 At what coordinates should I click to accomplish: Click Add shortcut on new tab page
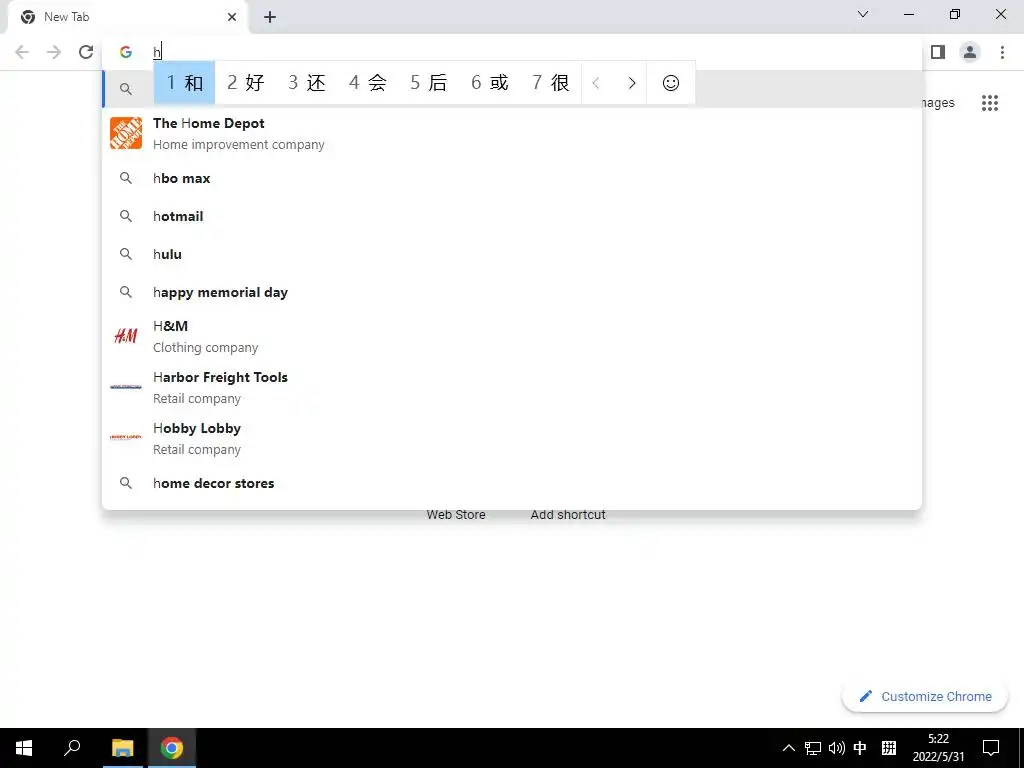click(568, 515)
